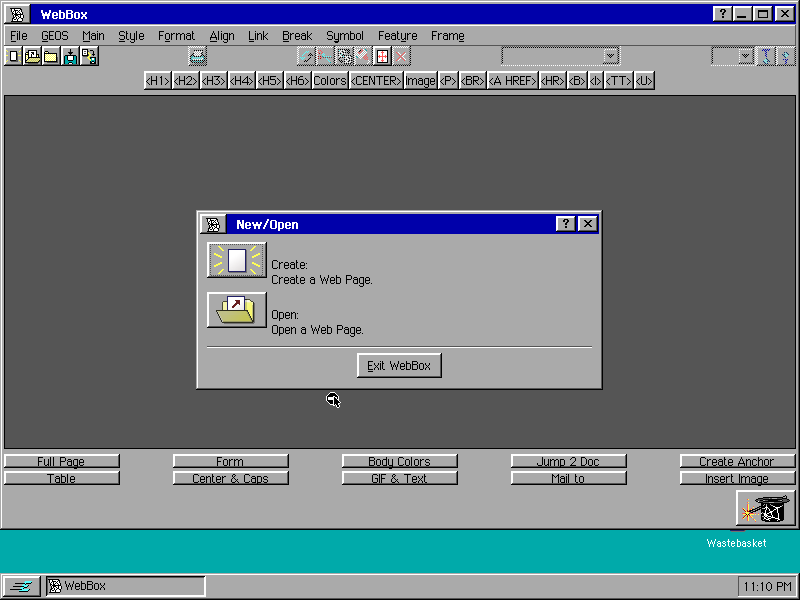Click the wizard hat icon above Wastebasket
This screenshot has height=600, width=800.
point(765,508)
